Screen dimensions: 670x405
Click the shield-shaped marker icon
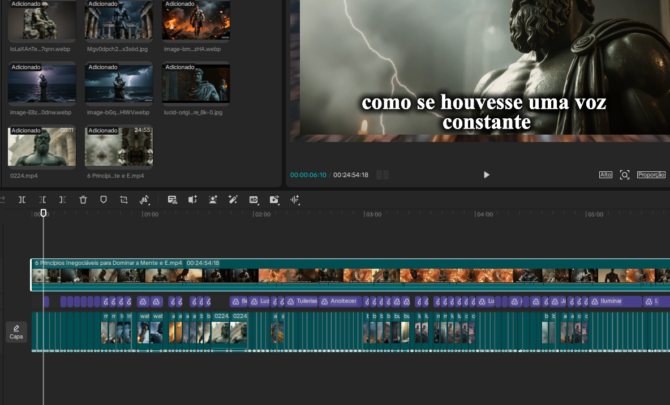pyautogui.click(x=103, y=200)
